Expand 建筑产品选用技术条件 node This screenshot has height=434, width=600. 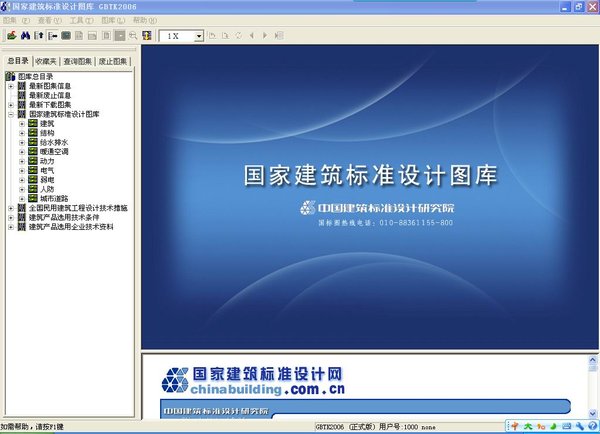click(x=11, y=217)
